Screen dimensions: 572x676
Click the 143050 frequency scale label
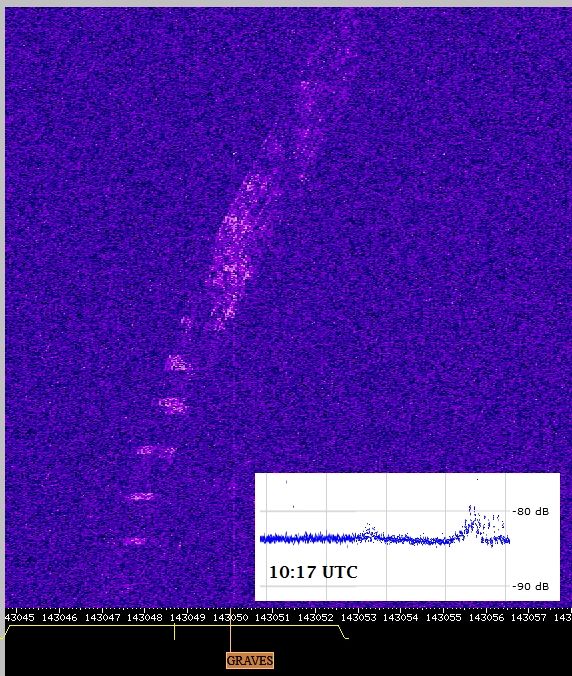[231, 618]
